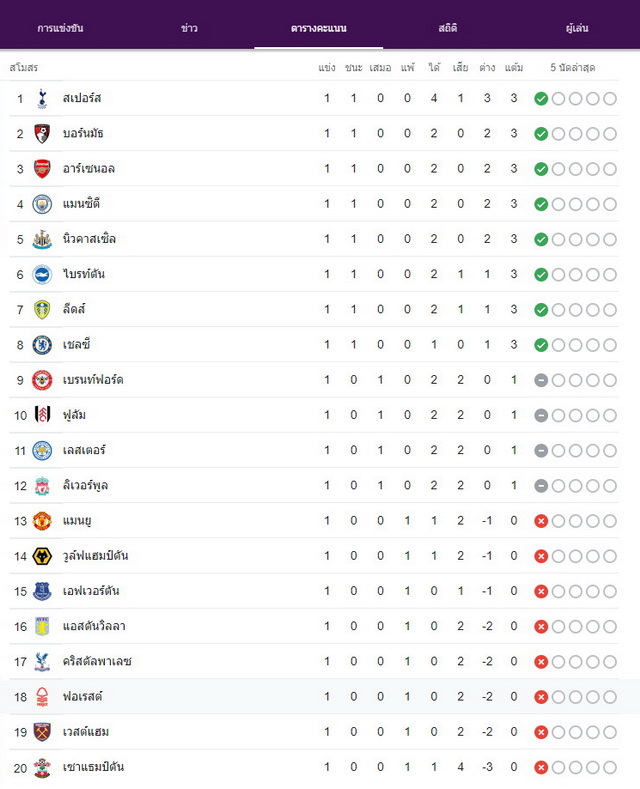The width and height of the screenshot is (640, 789).
Task: Open the ข่าว news tab
Action: pos(189,28)
